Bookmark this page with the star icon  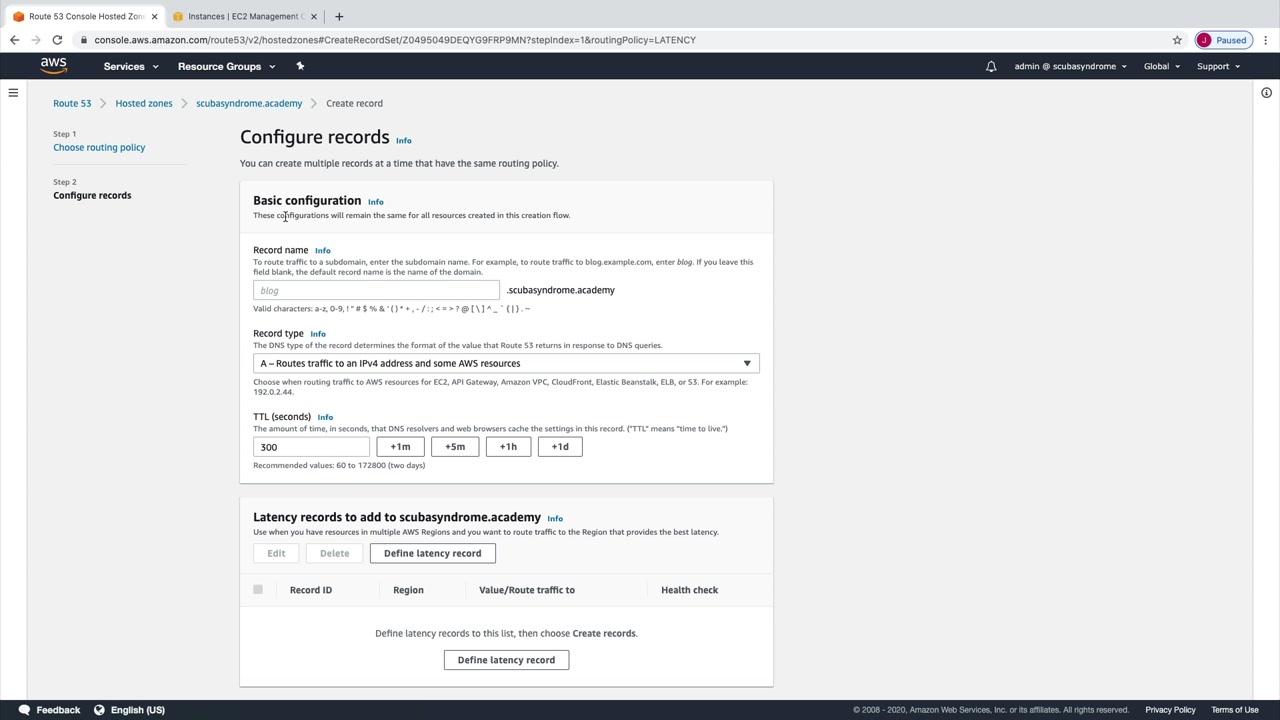pyautogui.click(x=1177, y=40)
